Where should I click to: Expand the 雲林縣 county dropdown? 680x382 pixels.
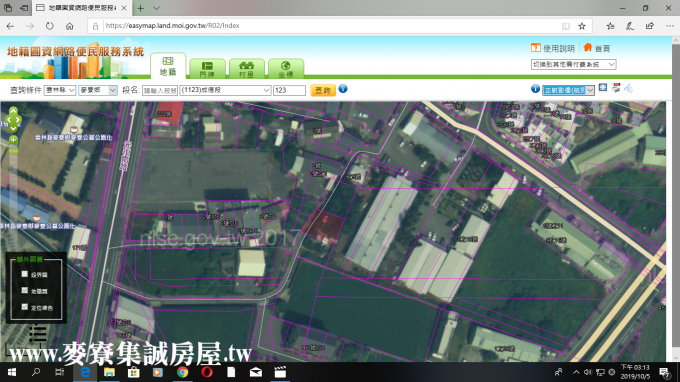pyautogui.click(x=60, y=90)
